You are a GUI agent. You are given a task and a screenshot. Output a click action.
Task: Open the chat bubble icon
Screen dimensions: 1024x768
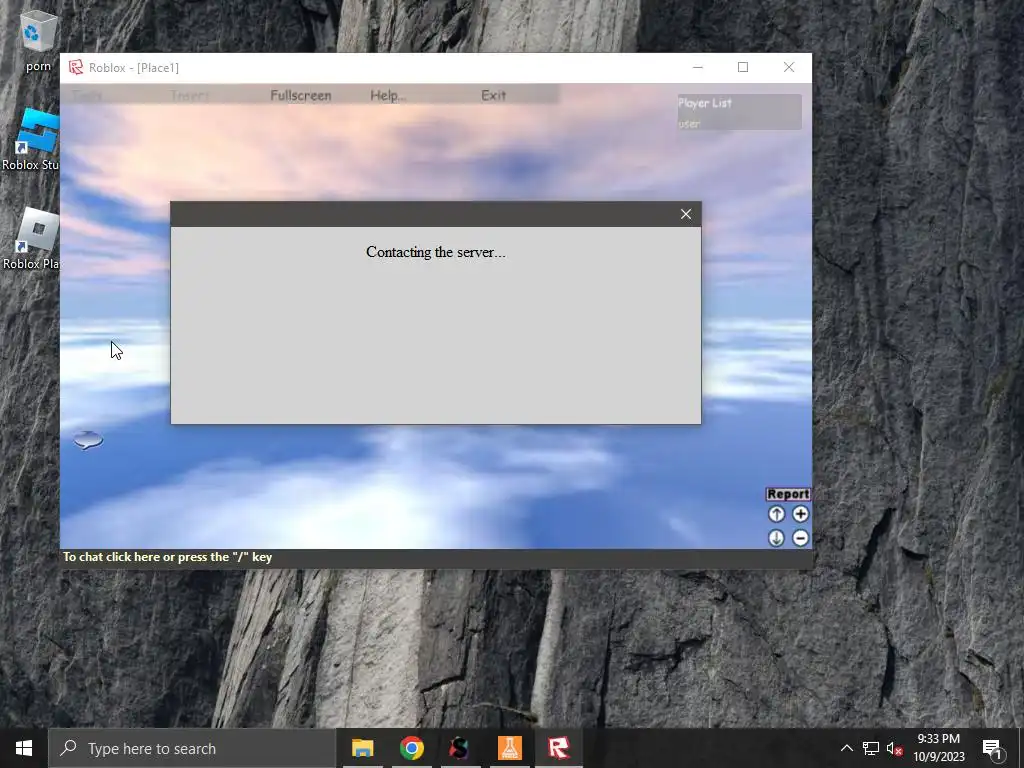click(x=88, y=440)
